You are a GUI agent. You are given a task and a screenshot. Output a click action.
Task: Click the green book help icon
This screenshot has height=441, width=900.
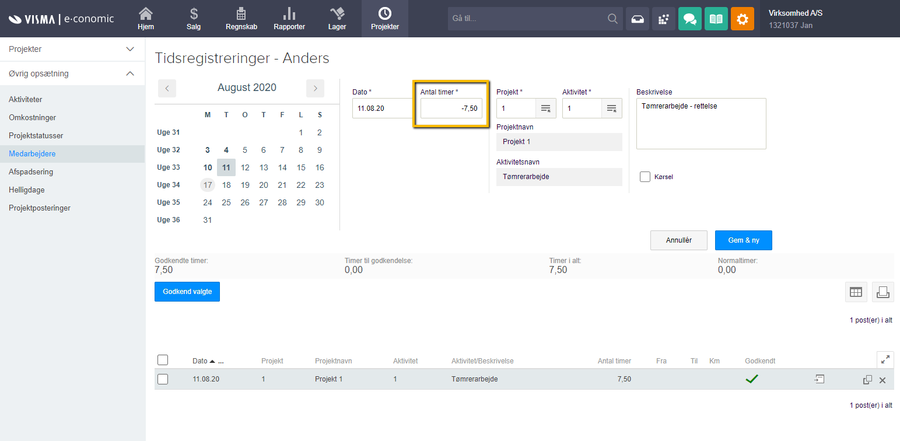(715, 19)
